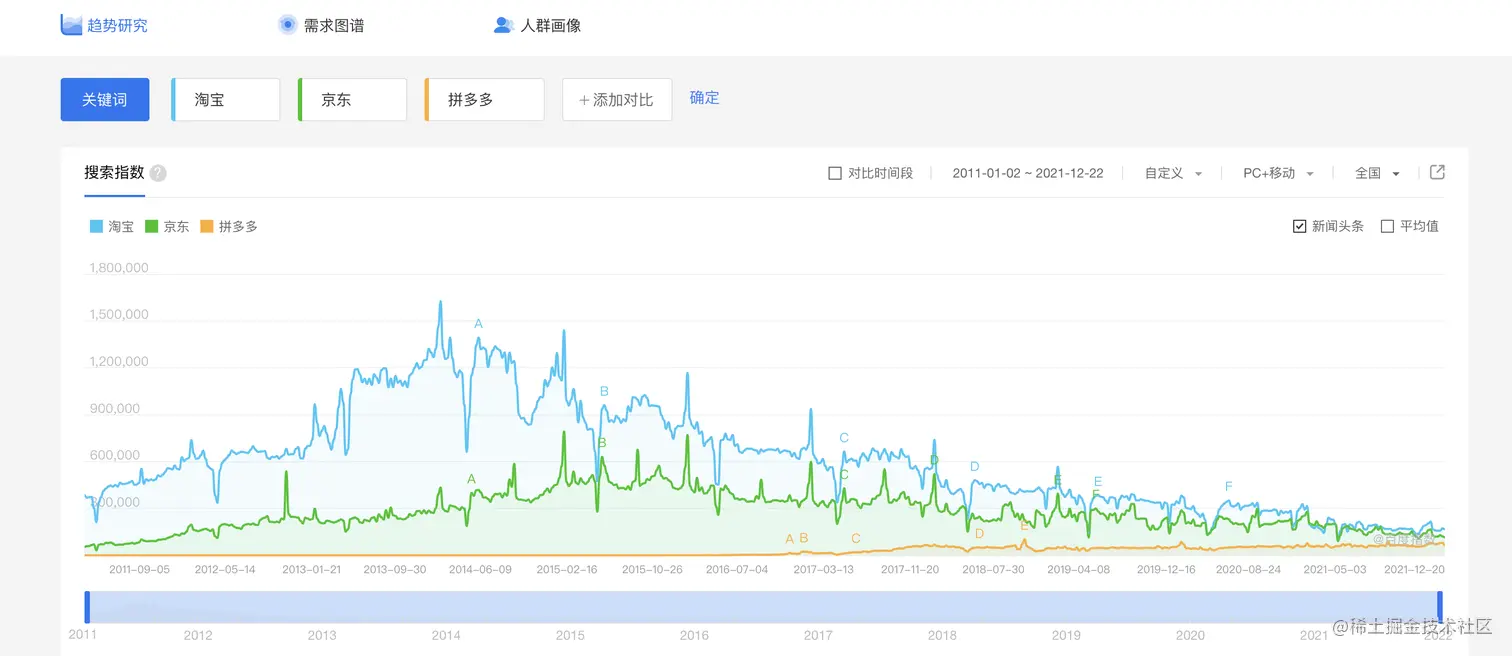
Task: Click the blue news marker A on 淘宝 line
Action: (x=478, y=324)
